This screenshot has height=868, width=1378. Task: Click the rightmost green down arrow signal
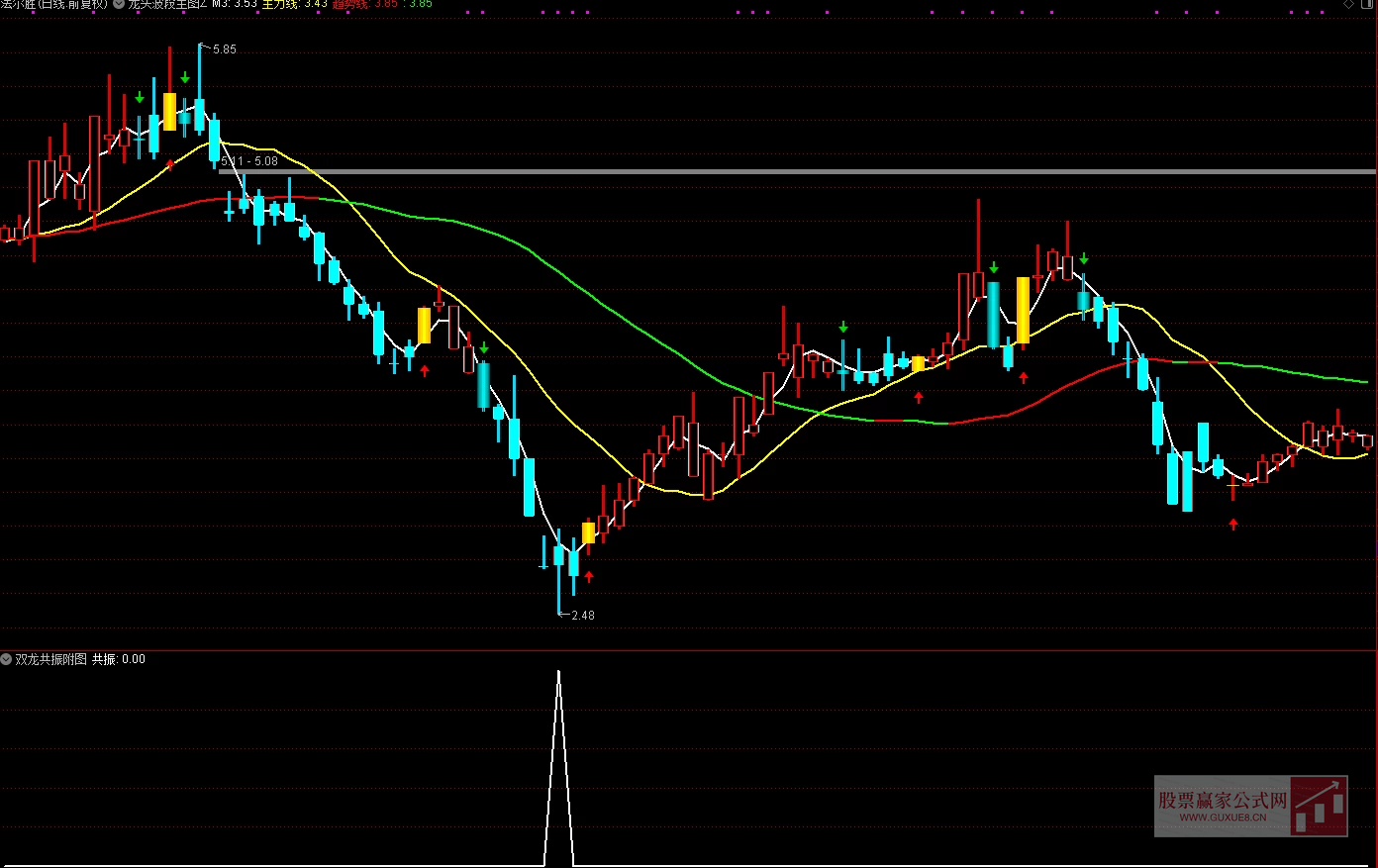pos(1084,259)
